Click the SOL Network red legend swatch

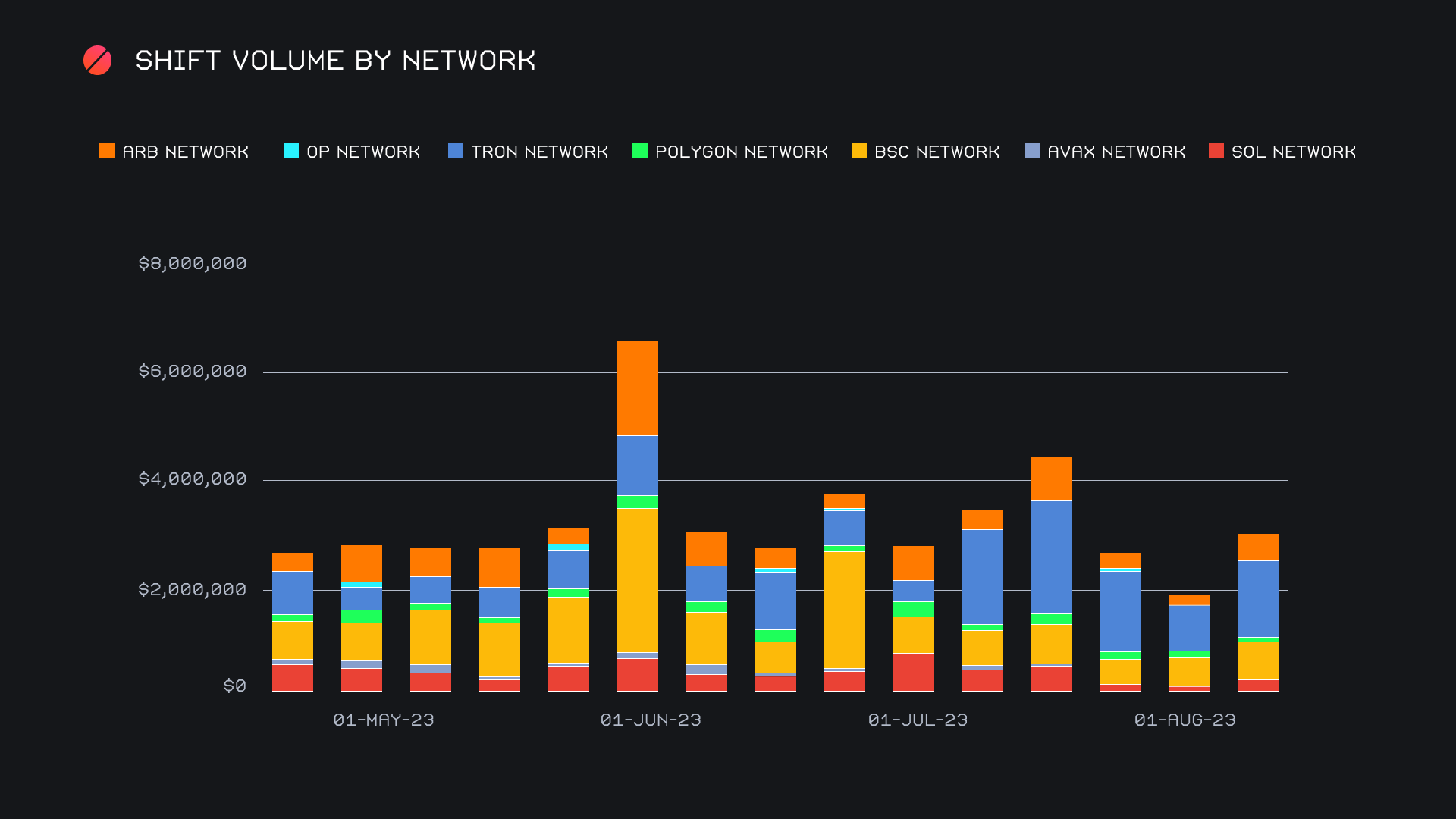tap(1216, 152)
